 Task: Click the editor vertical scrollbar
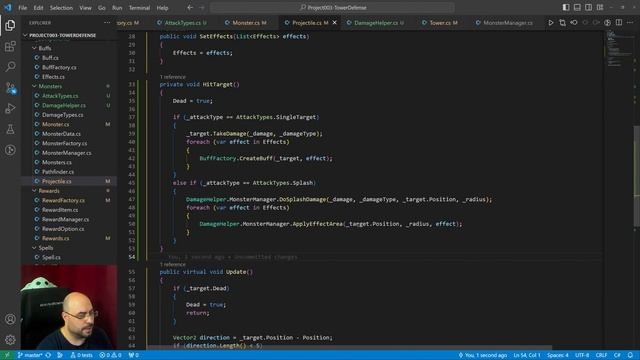click(636, 176)
